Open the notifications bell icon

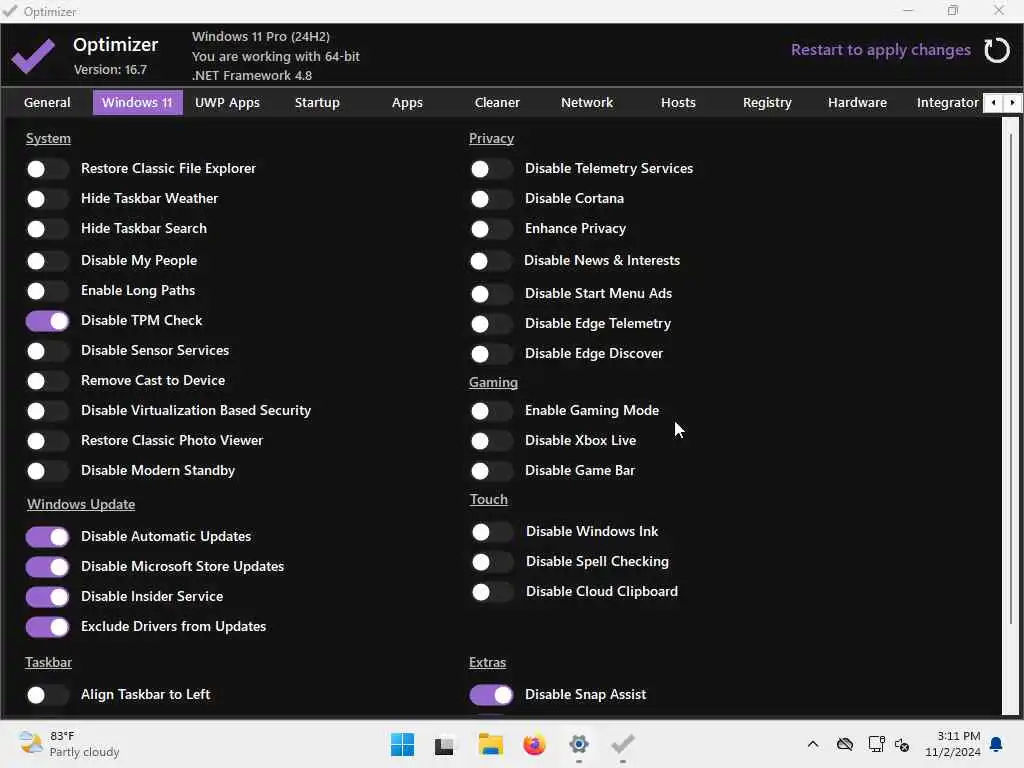coord(996,744)
